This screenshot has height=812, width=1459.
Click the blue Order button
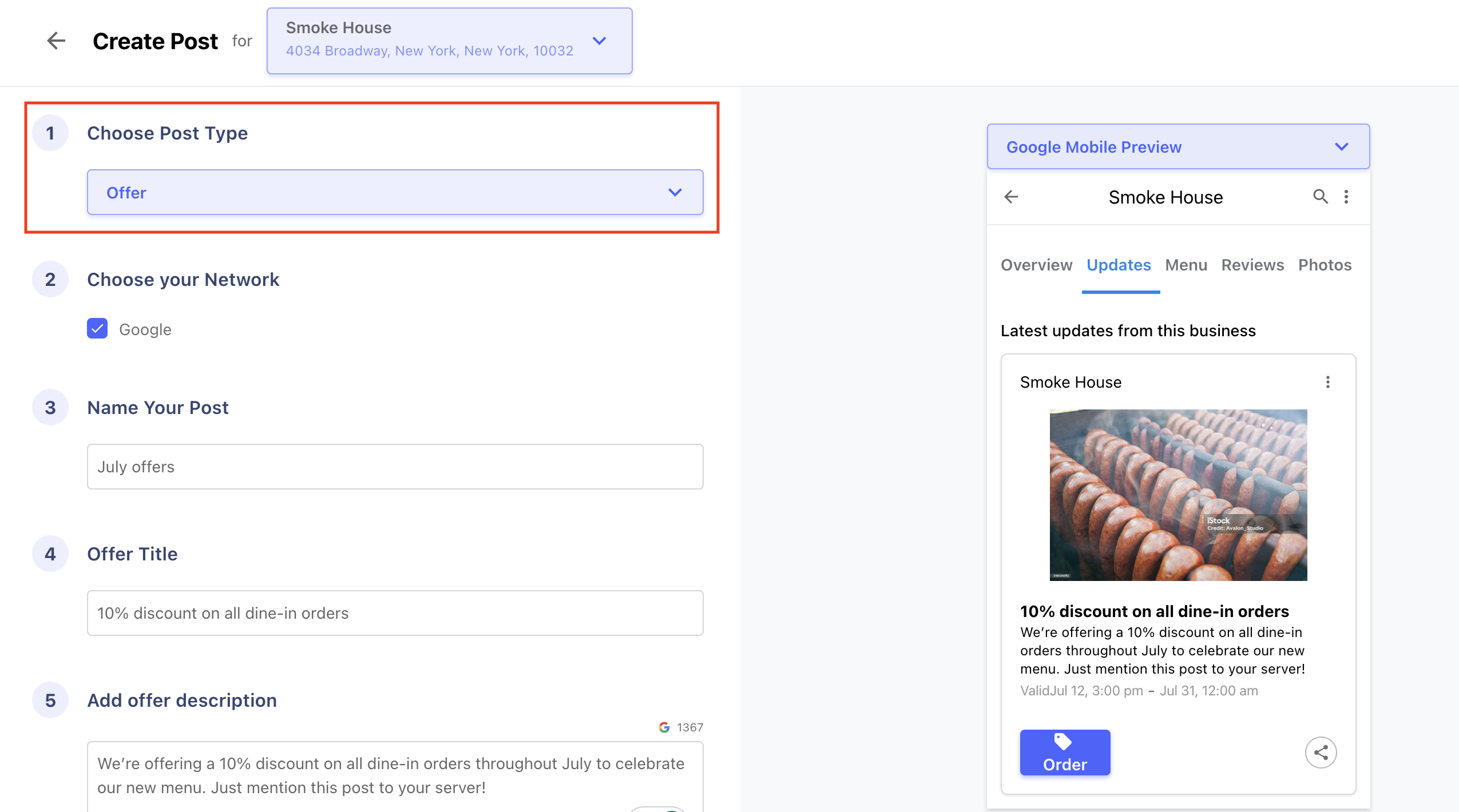click(1065, 753)
